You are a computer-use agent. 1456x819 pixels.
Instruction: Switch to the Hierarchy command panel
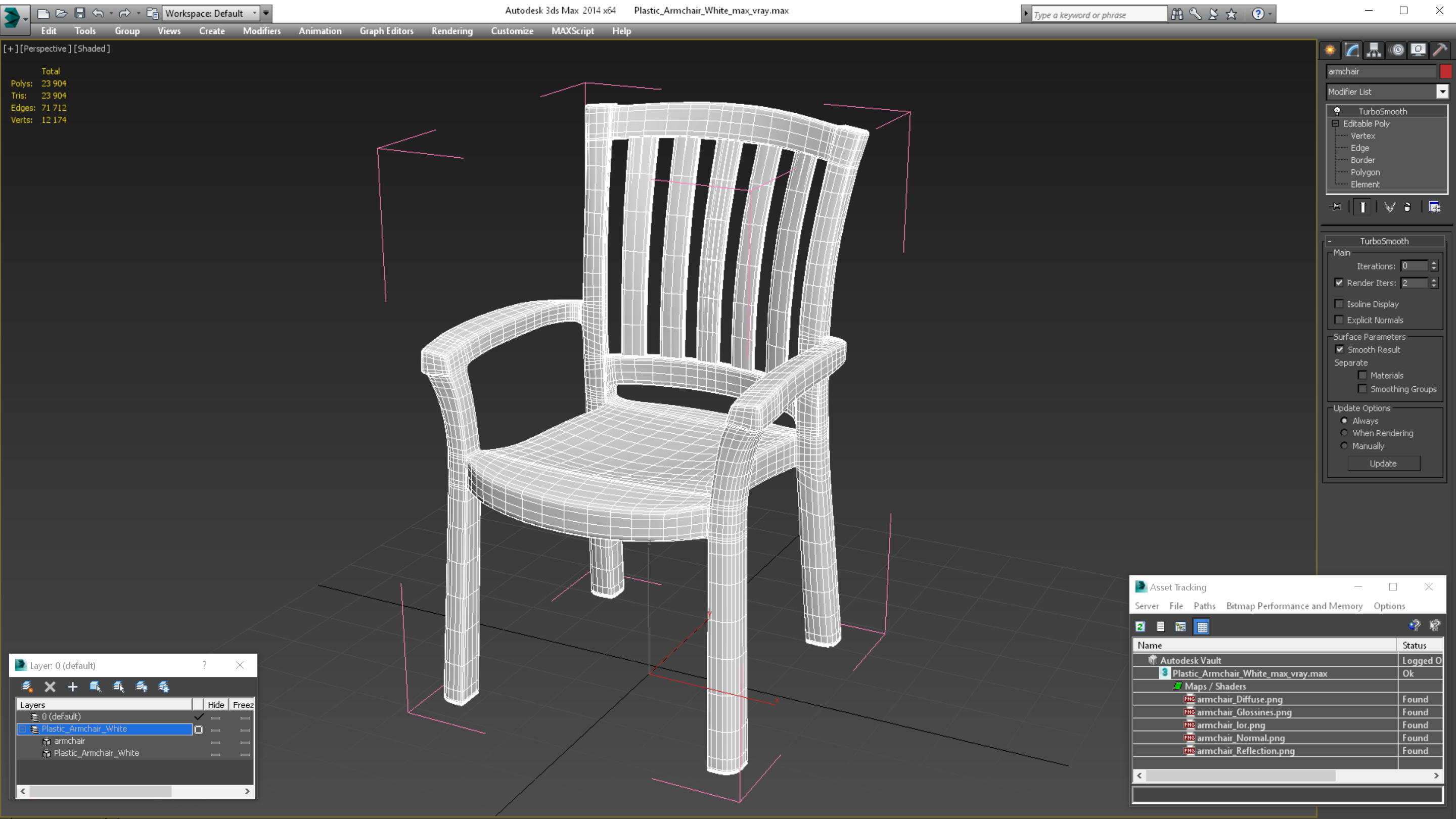(x=1374, y=51)
